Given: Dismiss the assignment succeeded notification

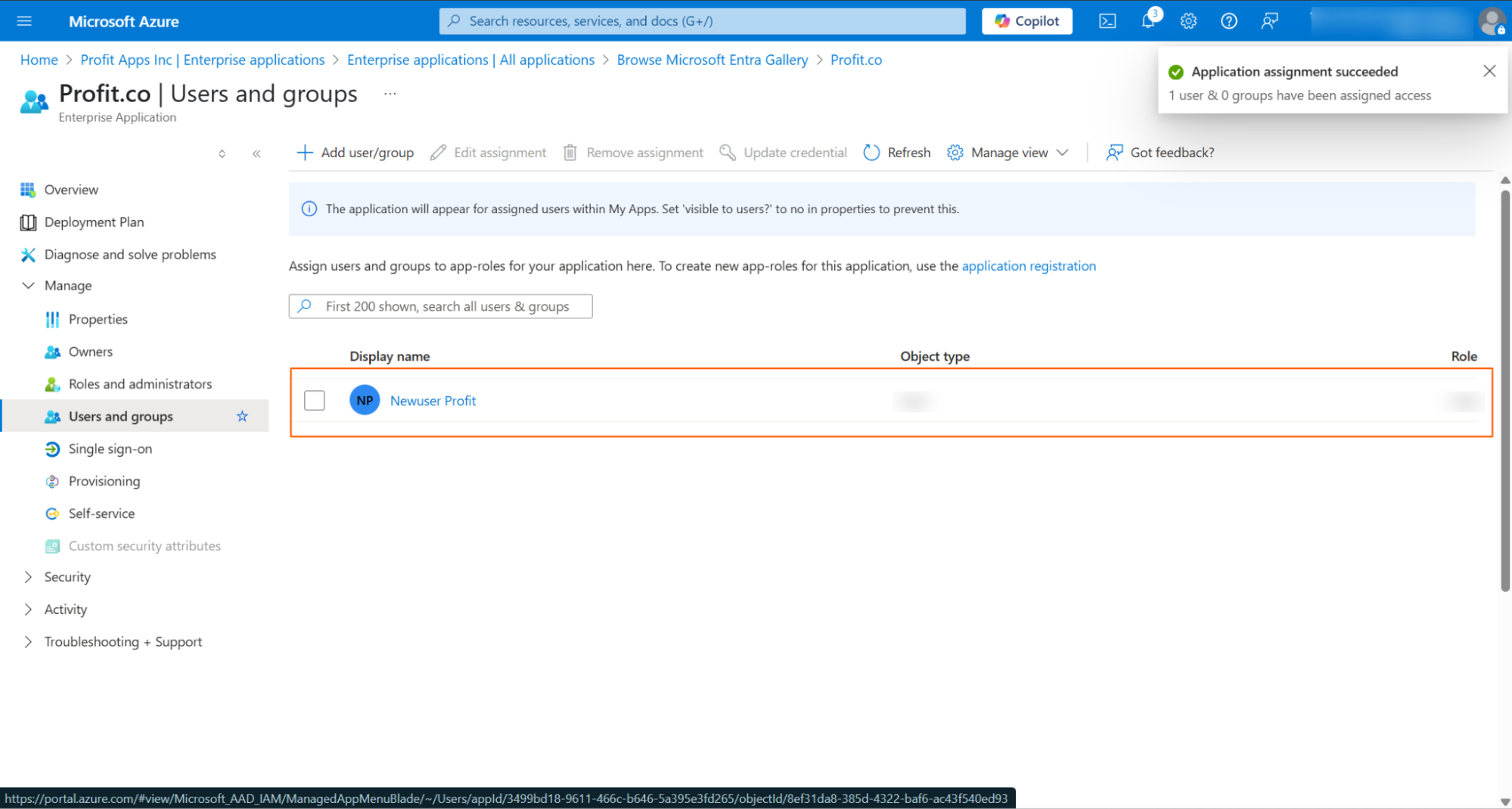Looking at the screenshot, I should coord(1489,71).
